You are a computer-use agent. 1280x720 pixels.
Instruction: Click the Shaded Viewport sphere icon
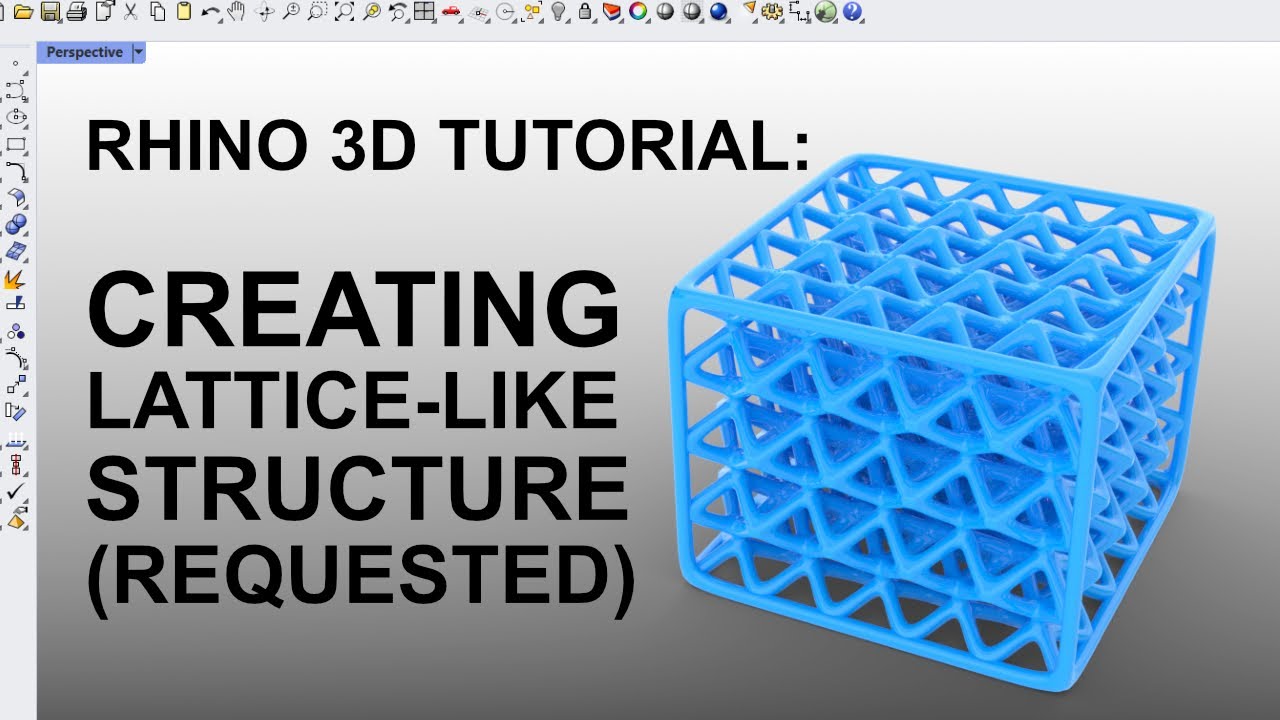(665, 12)
